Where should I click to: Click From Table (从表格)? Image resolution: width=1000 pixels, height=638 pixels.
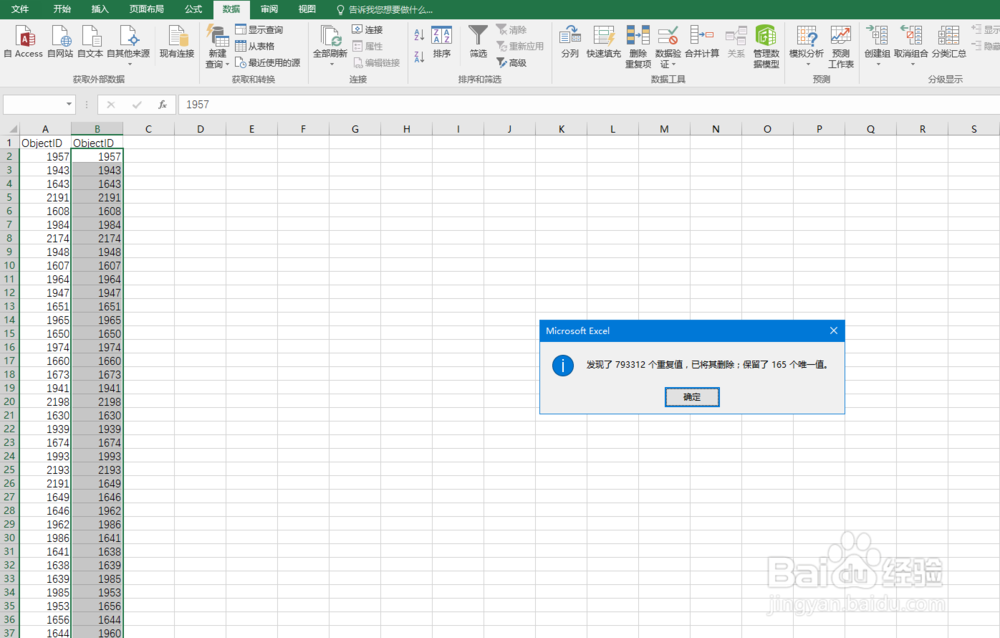[255, 46]
